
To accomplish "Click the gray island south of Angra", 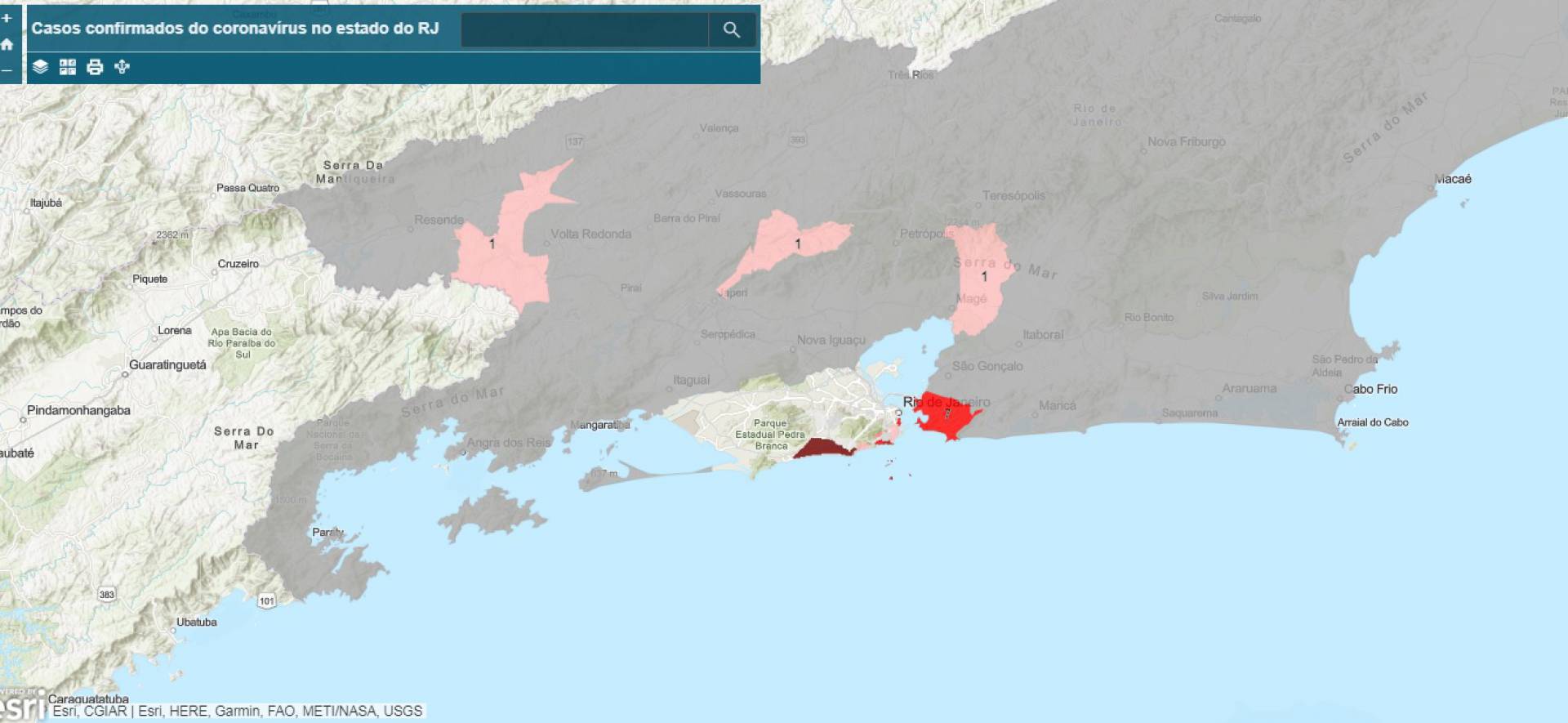I will (490, 513).
